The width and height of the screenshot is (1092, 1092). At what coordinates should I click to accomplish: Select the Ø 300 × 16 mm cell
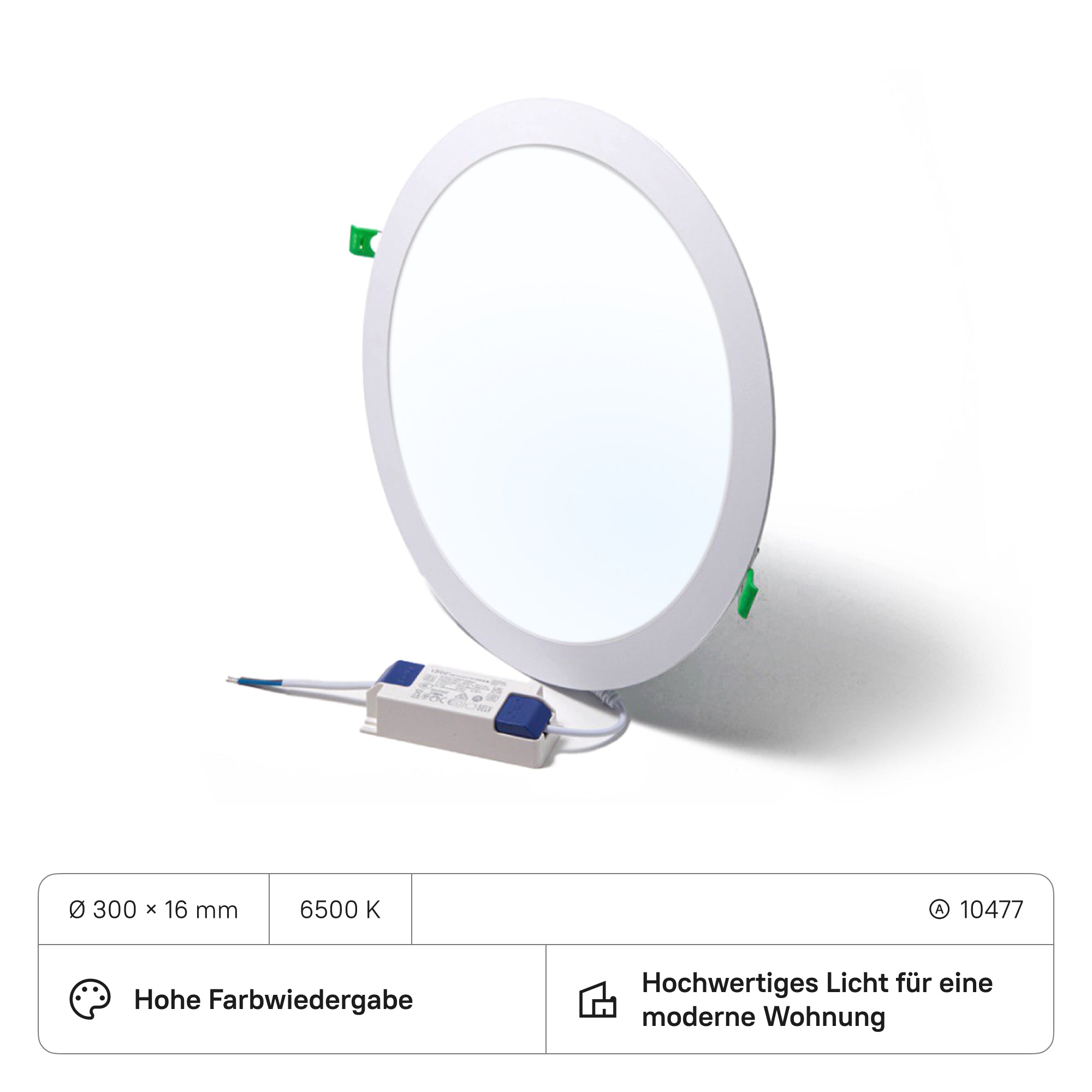[x=154, y=910]
